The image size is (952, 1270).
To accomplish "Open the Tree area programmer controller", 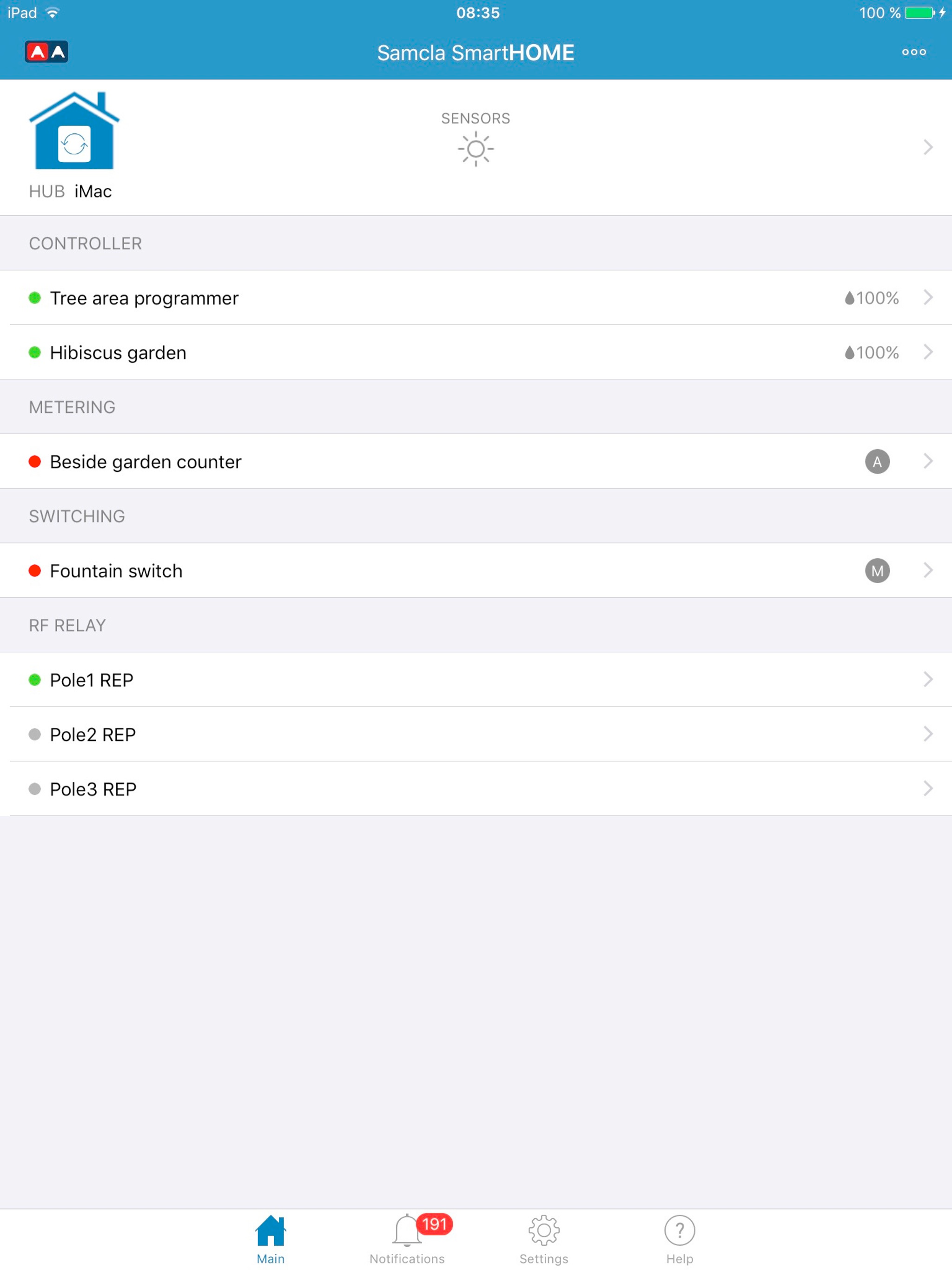I will [x=476, y=298].
